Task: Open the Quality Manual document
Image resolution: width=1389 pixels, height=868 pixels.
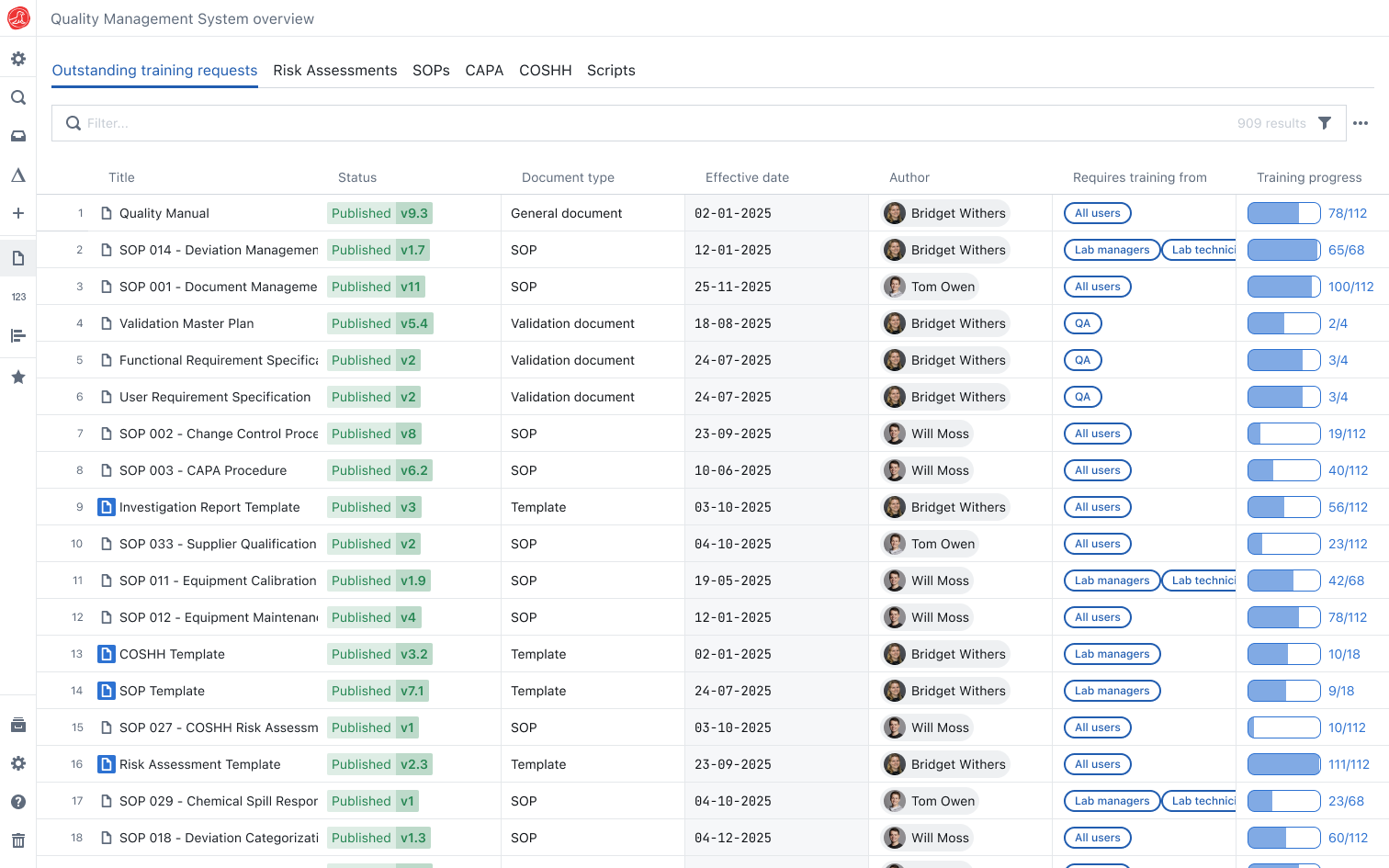Action: (164, 213)
